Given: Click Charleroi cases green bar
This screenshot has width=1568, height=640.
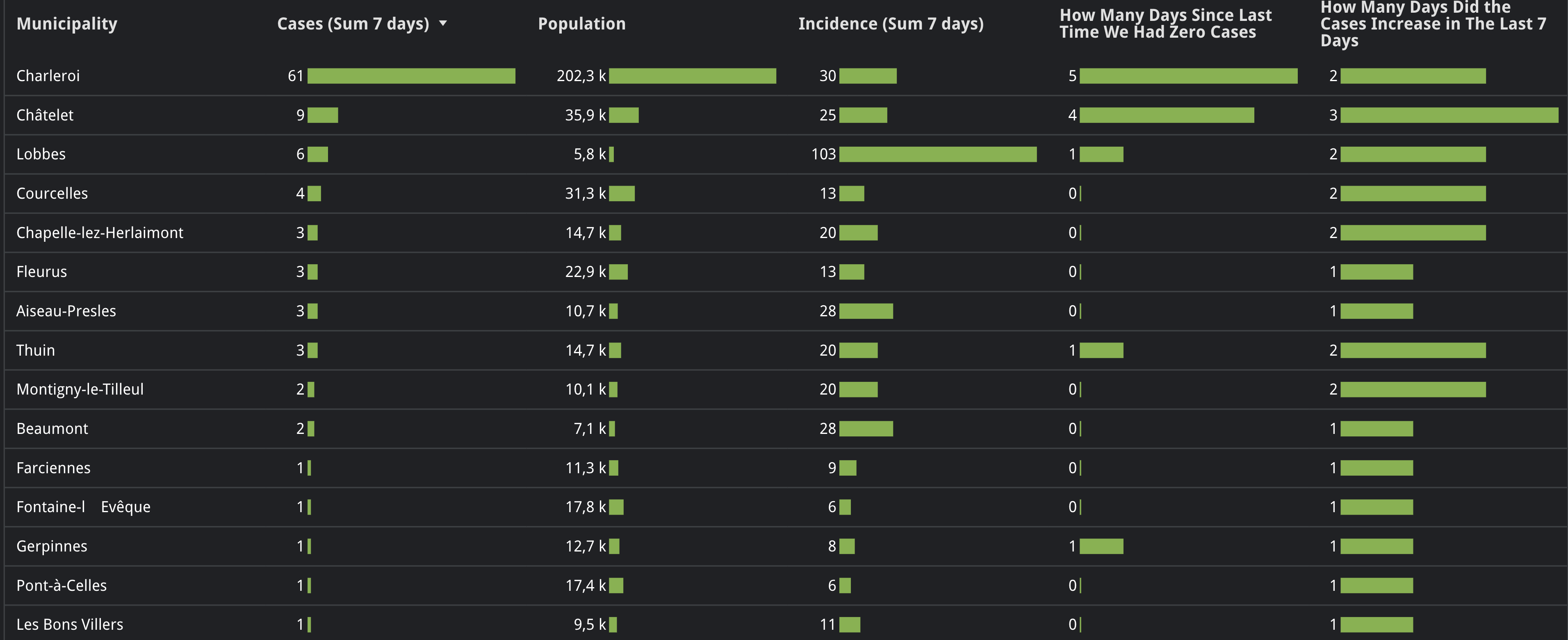Looking at the screenshot, I should (x=412, y=76).
